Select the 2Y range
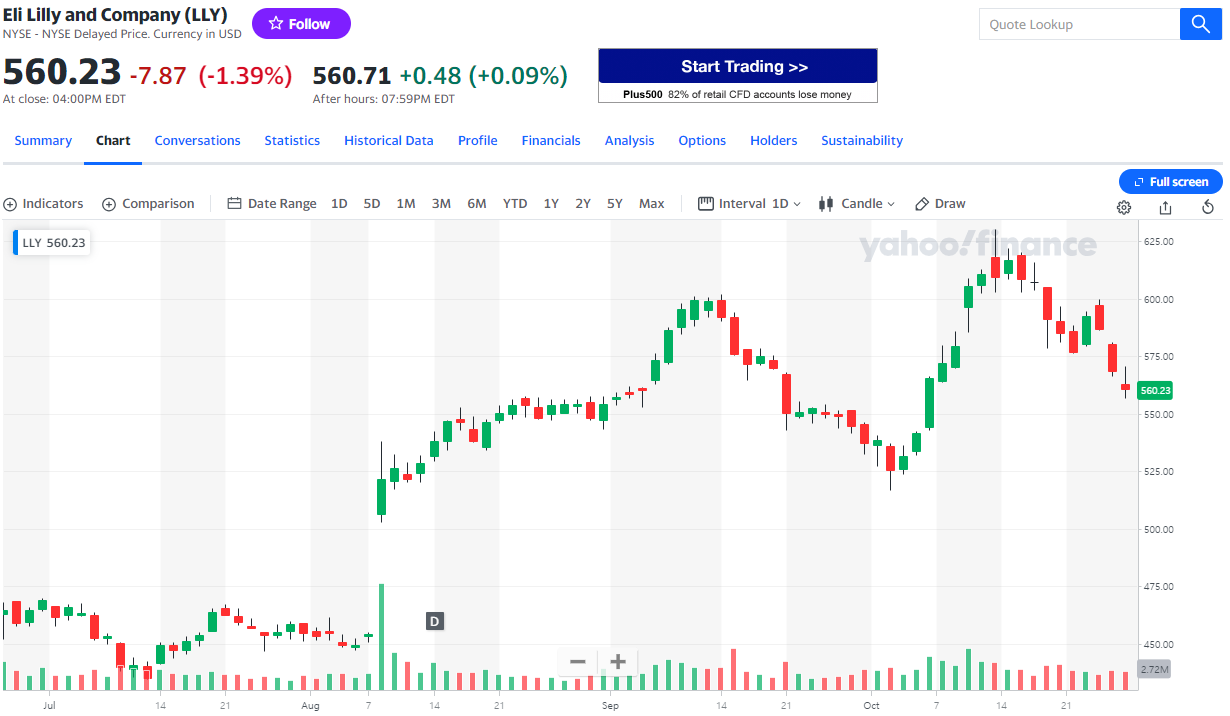This screenshot has height=716, width=1230. pyautogui.click(x=583, y=203)
